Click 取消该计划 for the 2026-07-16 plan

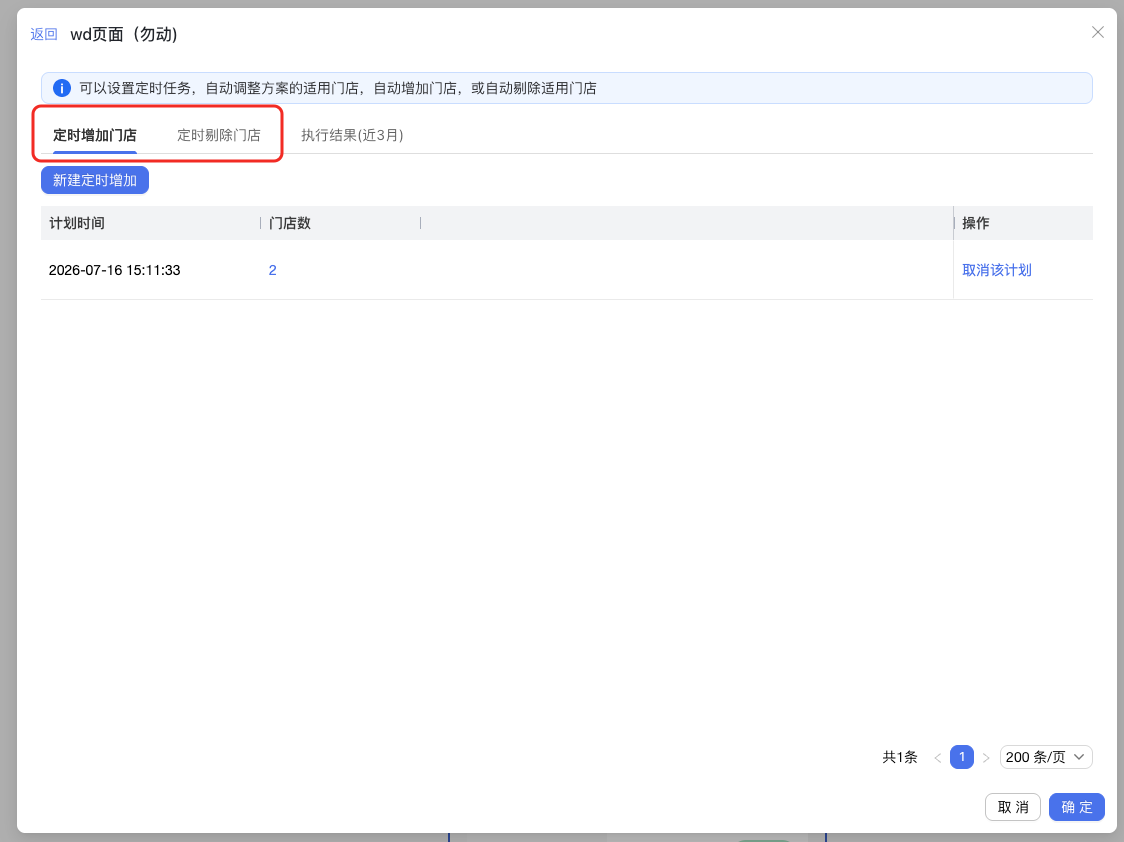click(996, 270)
